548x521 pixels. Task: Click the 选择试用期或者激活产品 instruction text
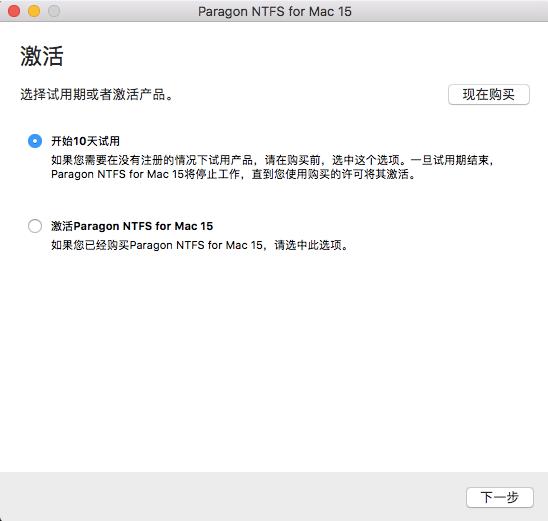click(x=97, y=94)
